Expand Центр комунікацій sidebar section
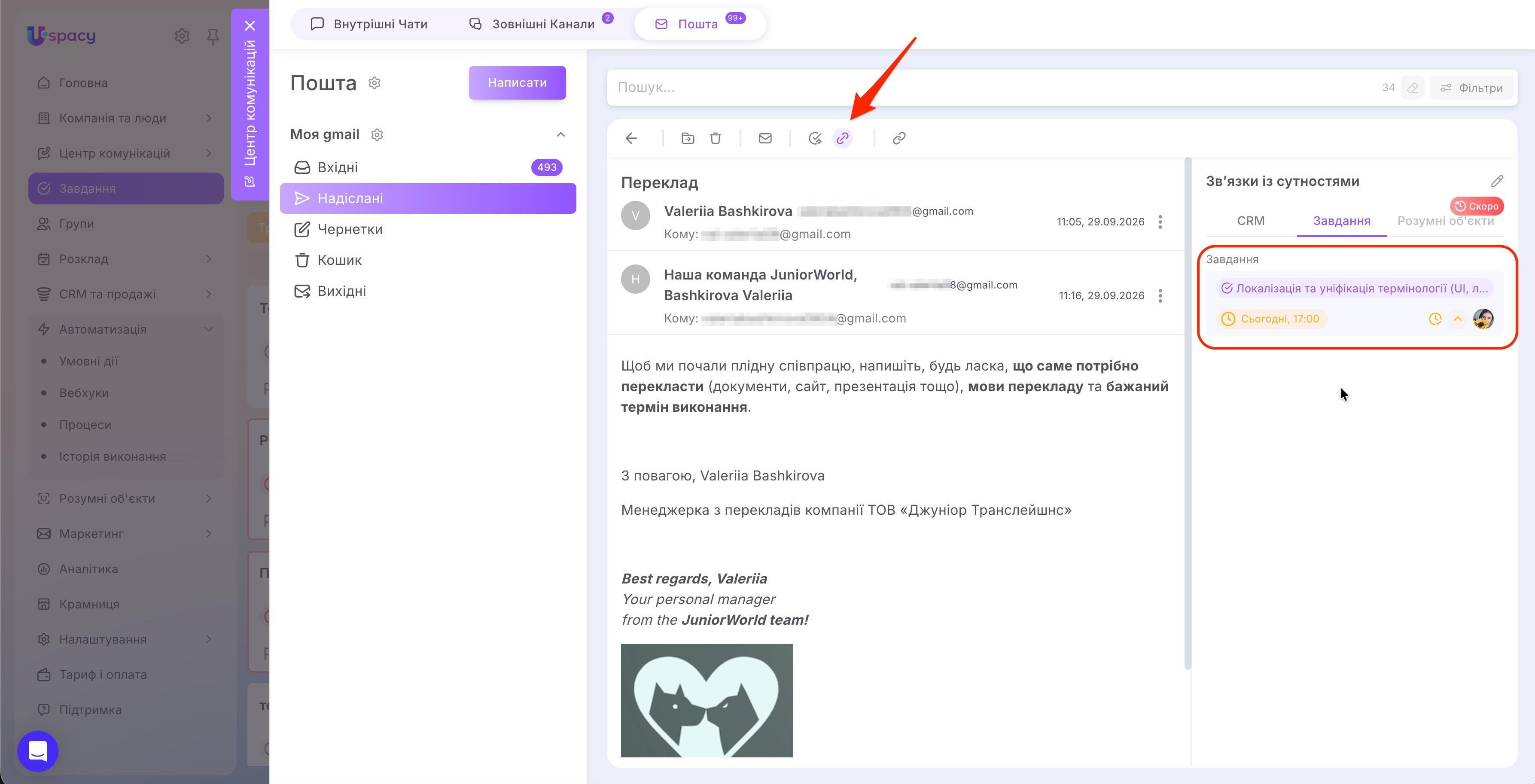 tap(209, 153)
